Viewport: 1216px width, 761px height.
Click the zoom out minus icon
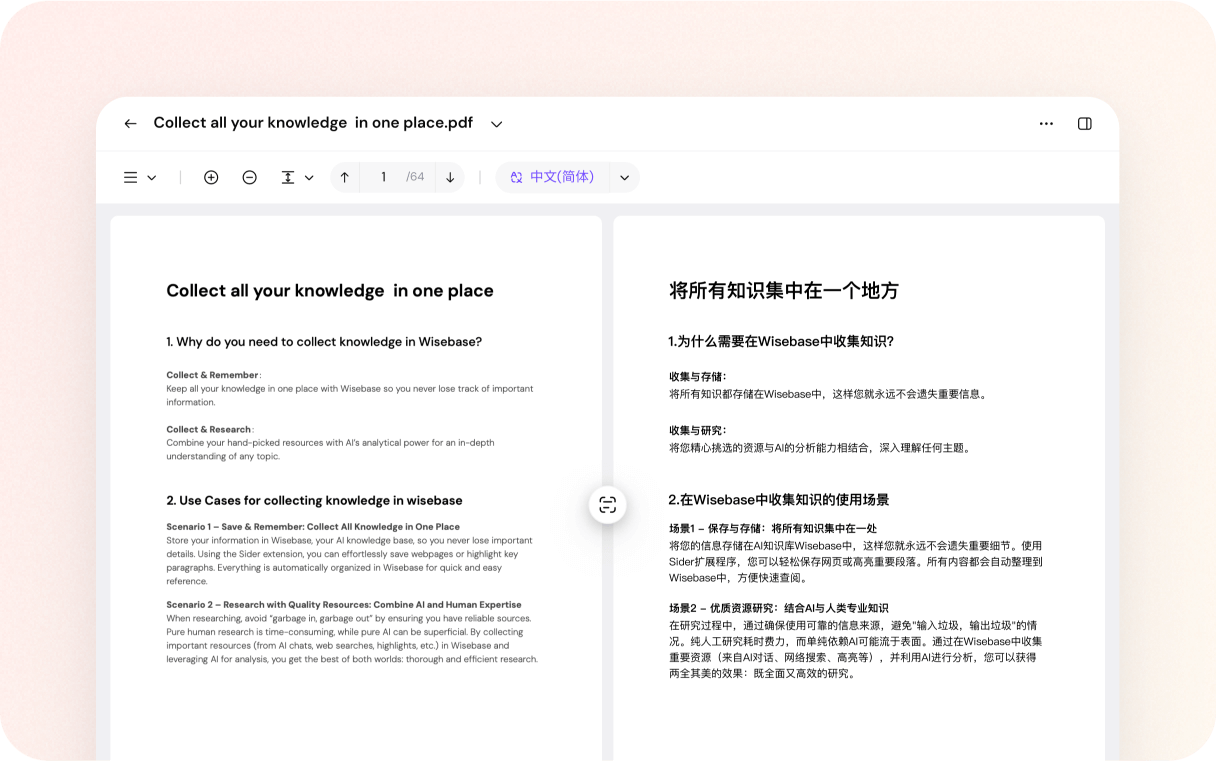(x=249, y=177)
